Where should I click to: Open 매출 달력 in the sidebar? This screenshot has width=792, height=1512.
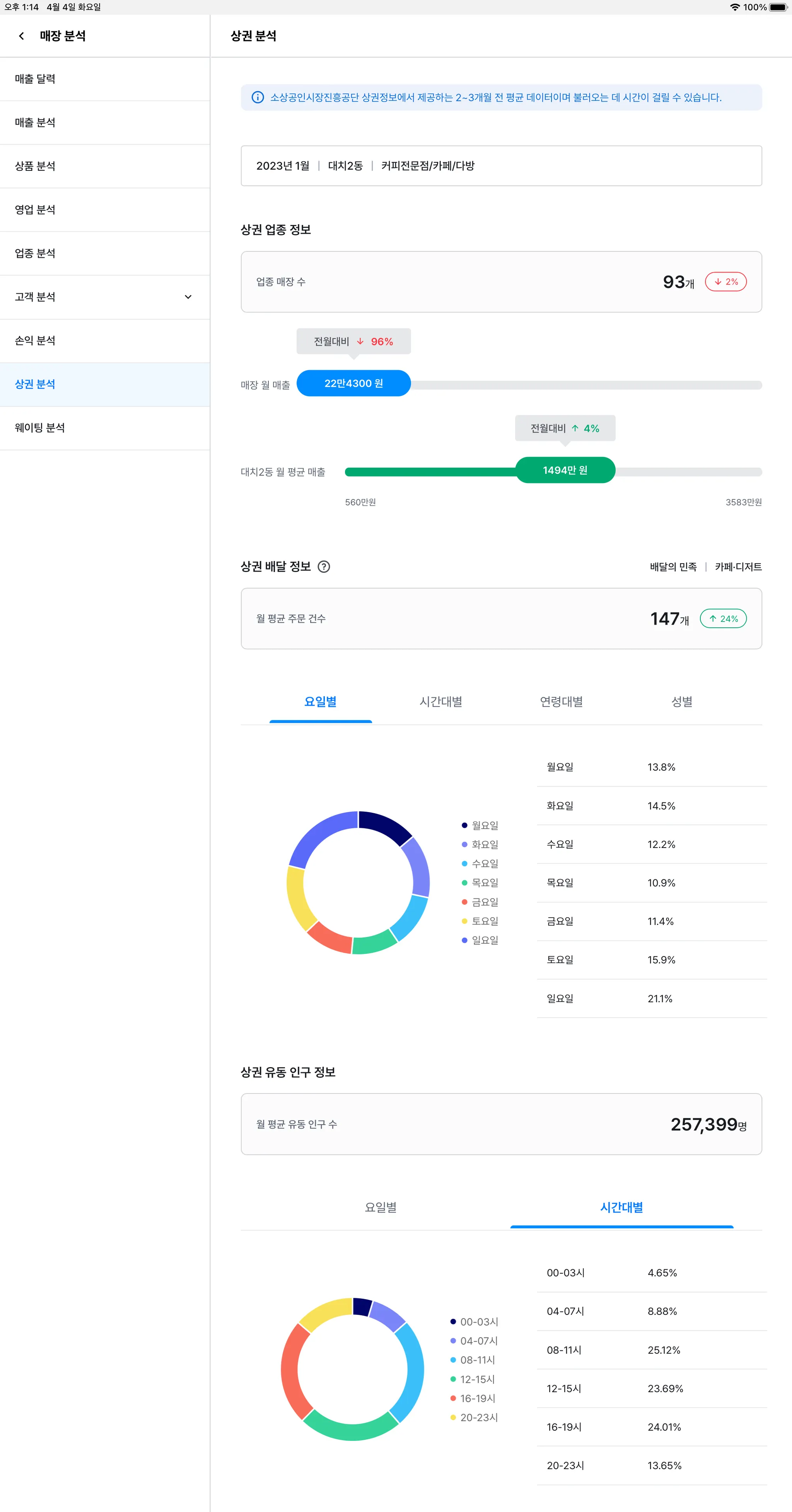pyautogui.click(x=35, y=79)
